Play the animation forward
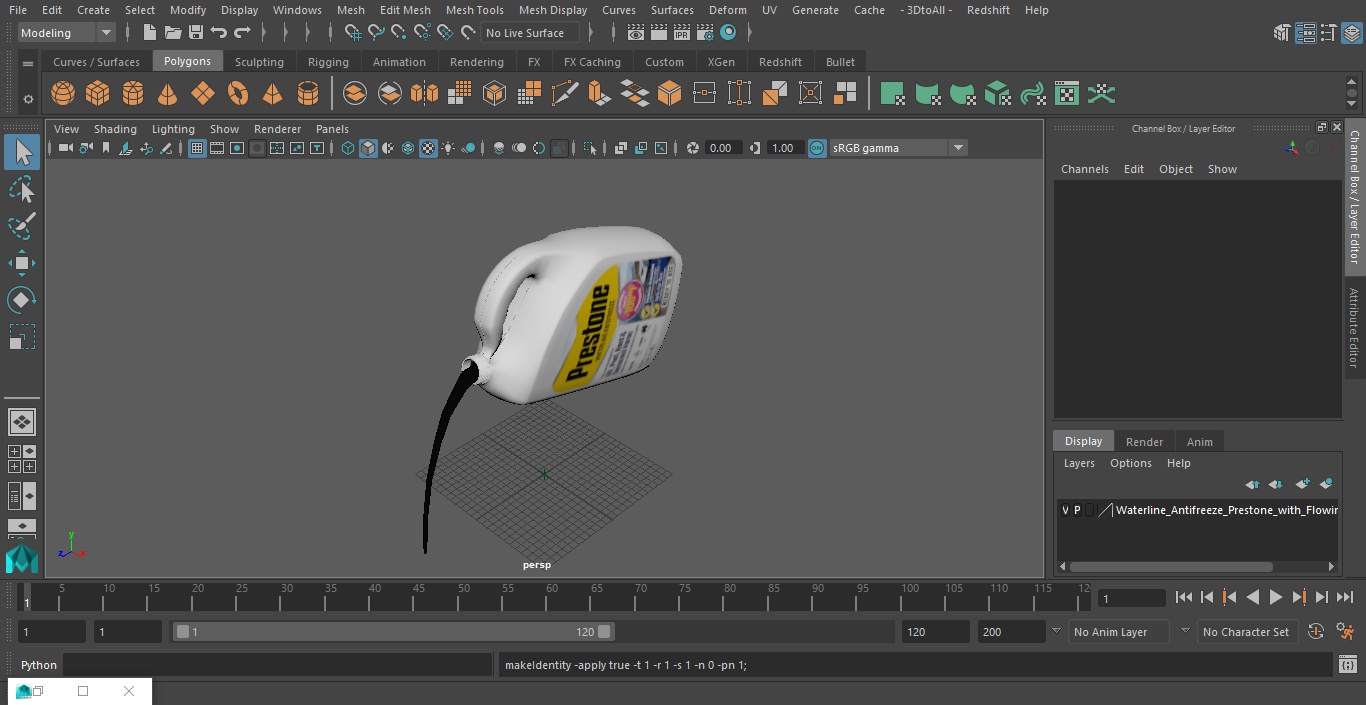The width and height of the screenshot is (1366, 705). (x=1276, y=597)
